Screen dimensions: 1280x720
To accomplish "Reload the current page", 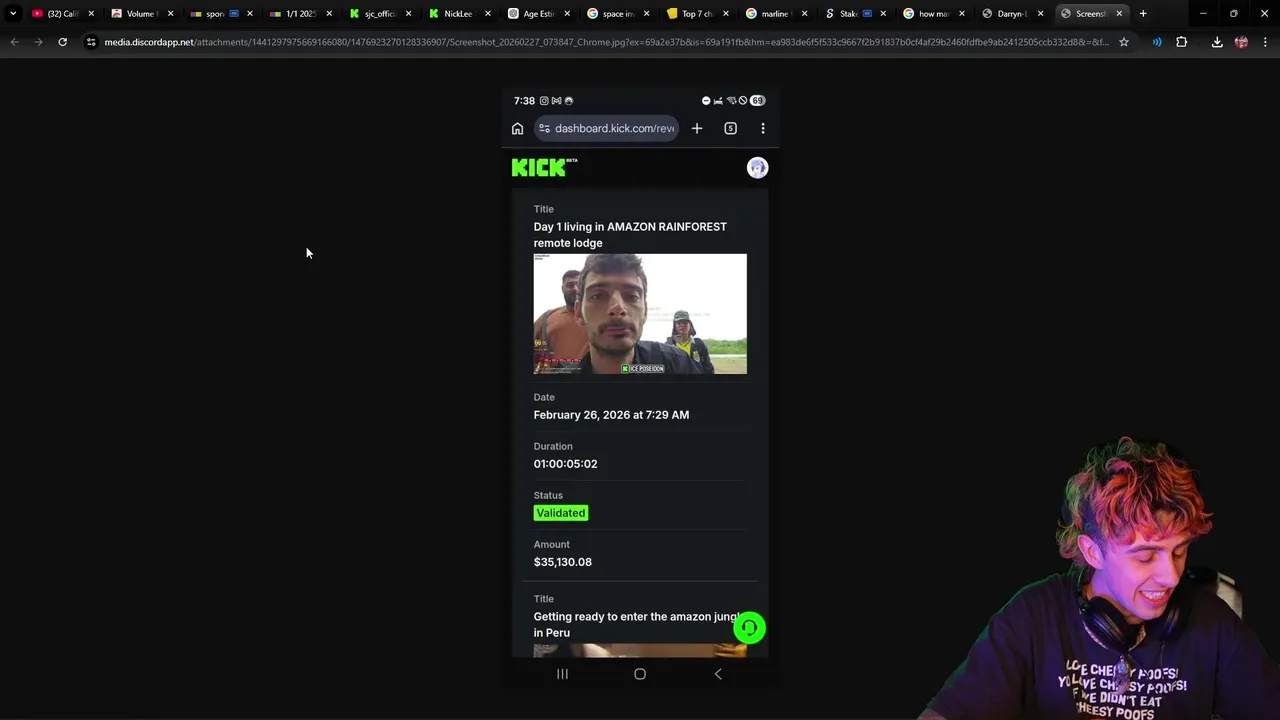I will point(62,42).
